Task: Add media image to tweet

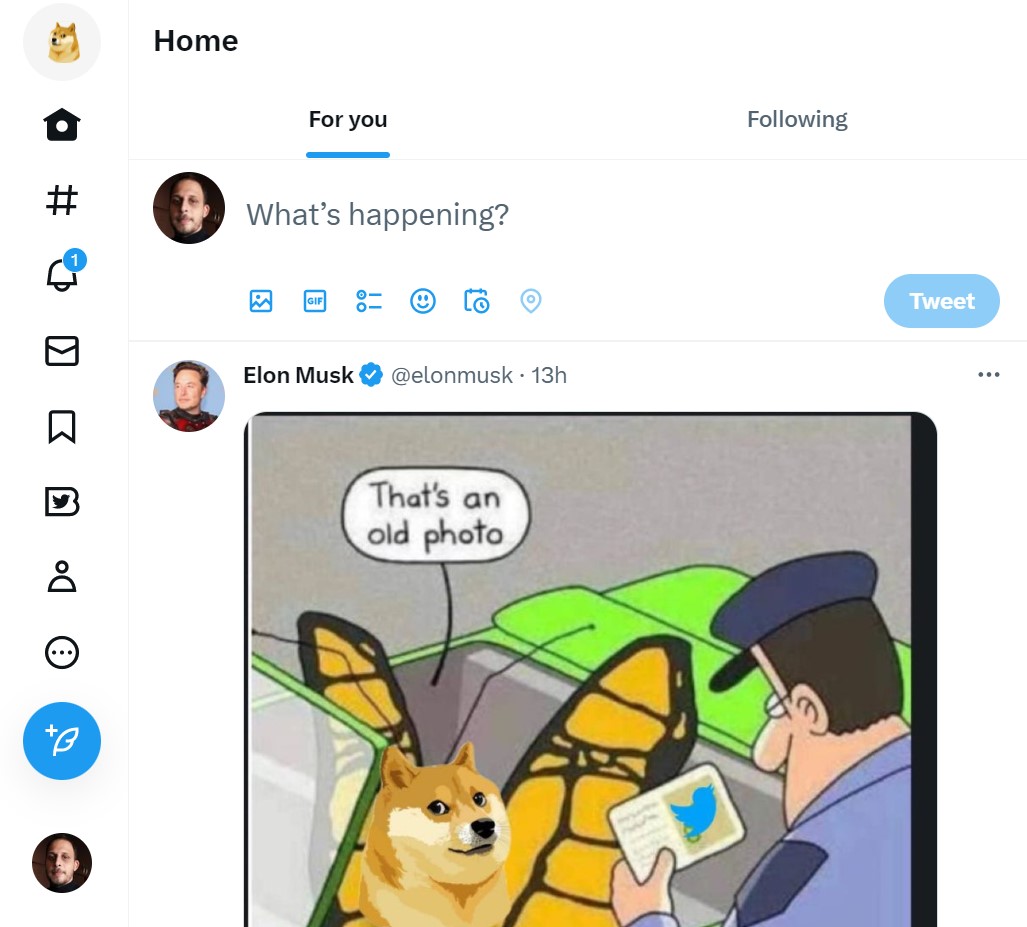Action: pos(261,301)
